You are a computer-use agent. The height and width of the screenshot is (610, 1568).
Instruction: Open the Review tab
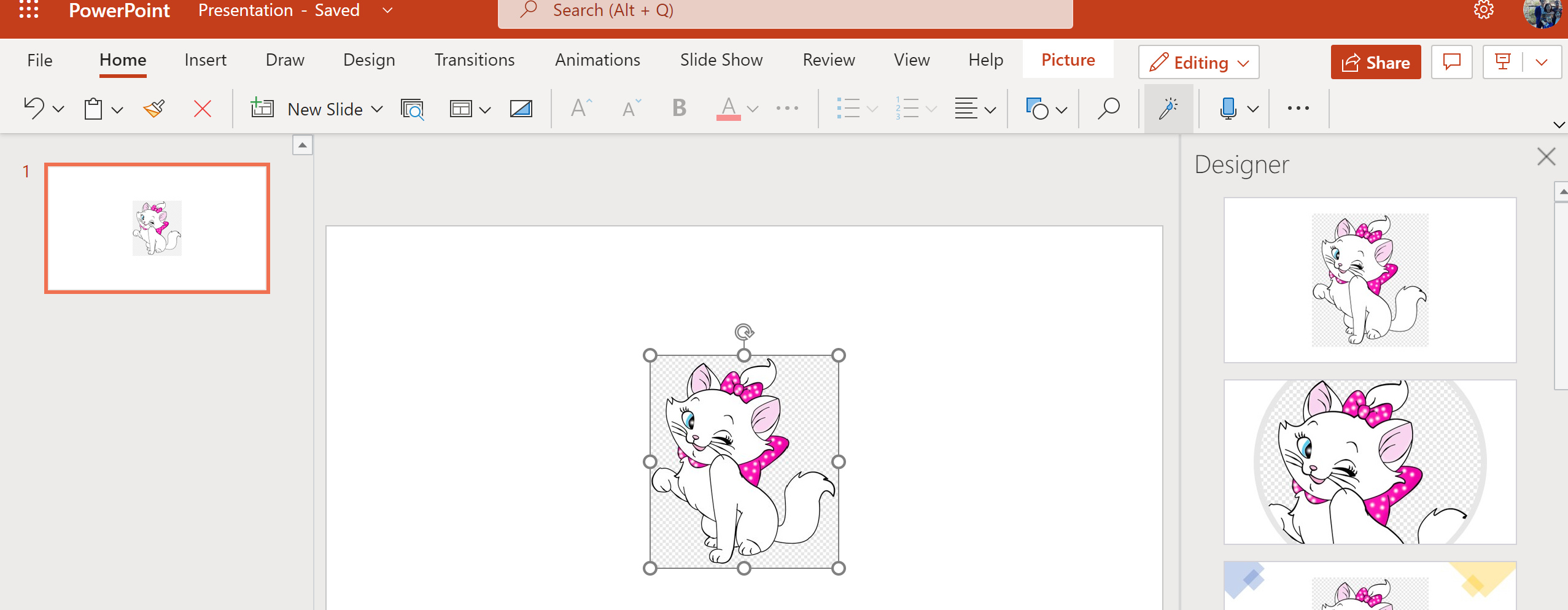coord(829,60)
